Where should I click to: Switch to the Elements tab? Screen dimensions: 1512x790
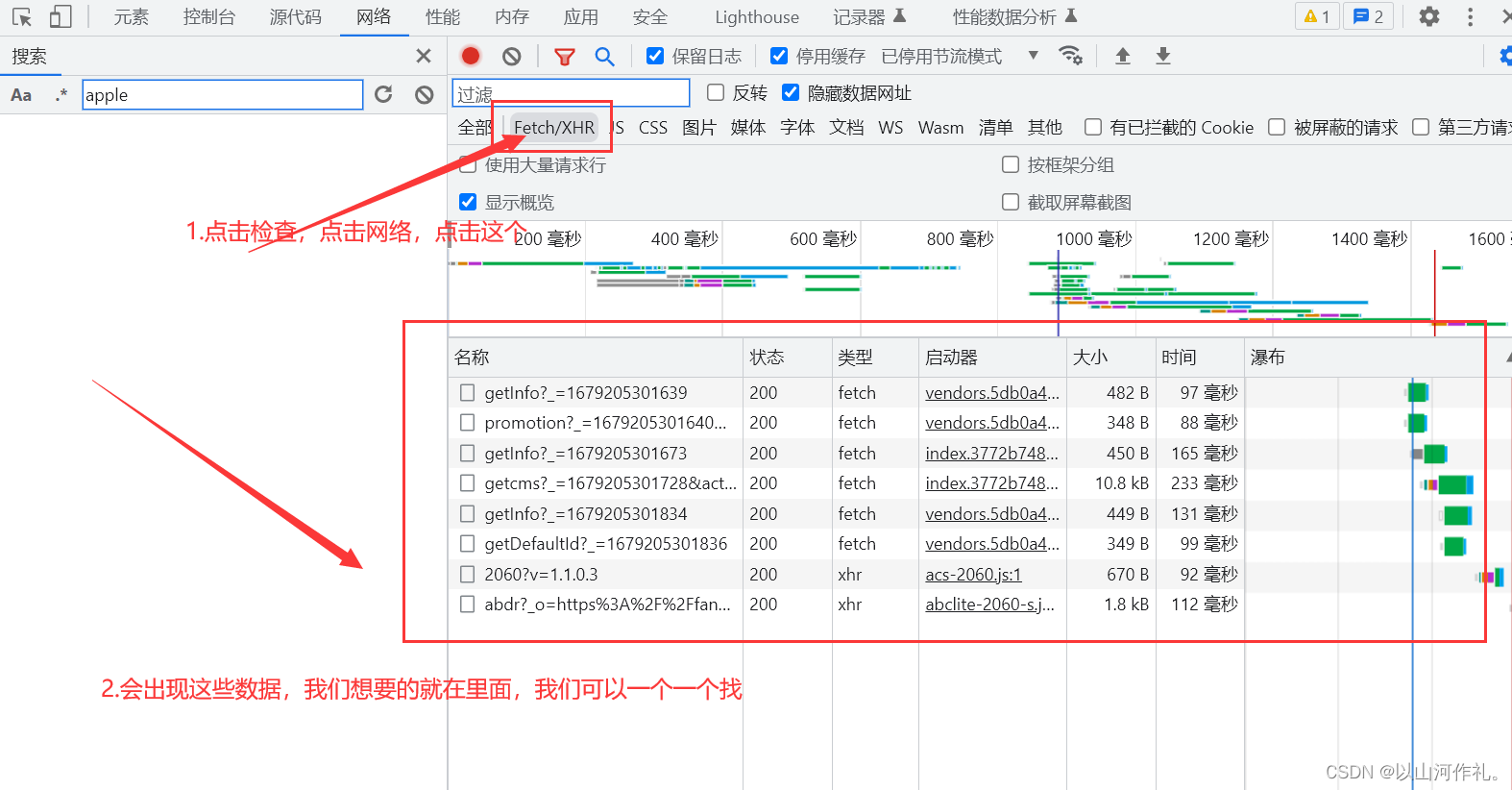pyautogui.click(x=132, y=17)
